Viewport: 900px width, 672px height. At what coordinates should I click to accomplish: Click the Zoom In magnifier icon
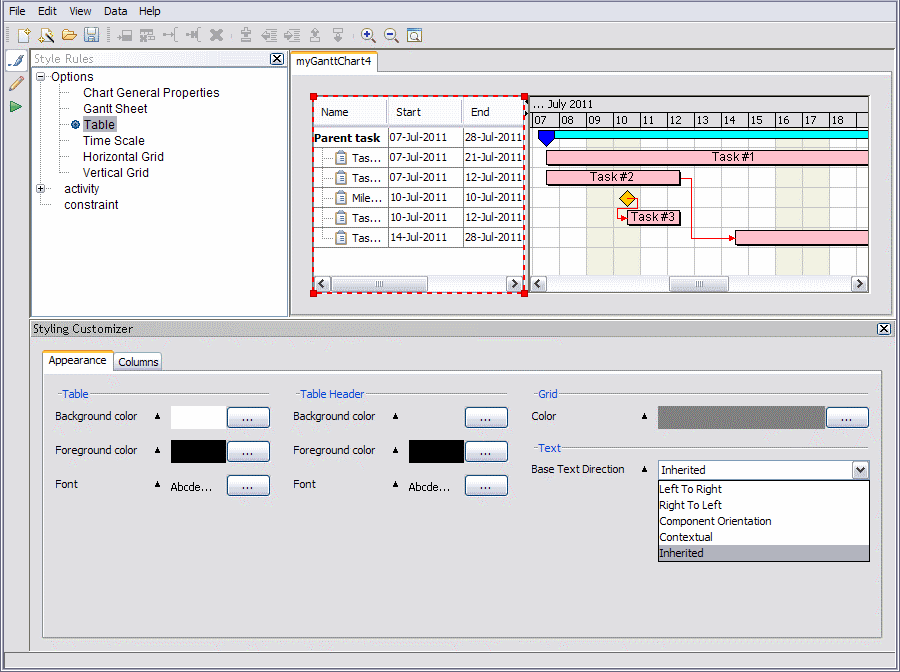[x=368, y=35]
